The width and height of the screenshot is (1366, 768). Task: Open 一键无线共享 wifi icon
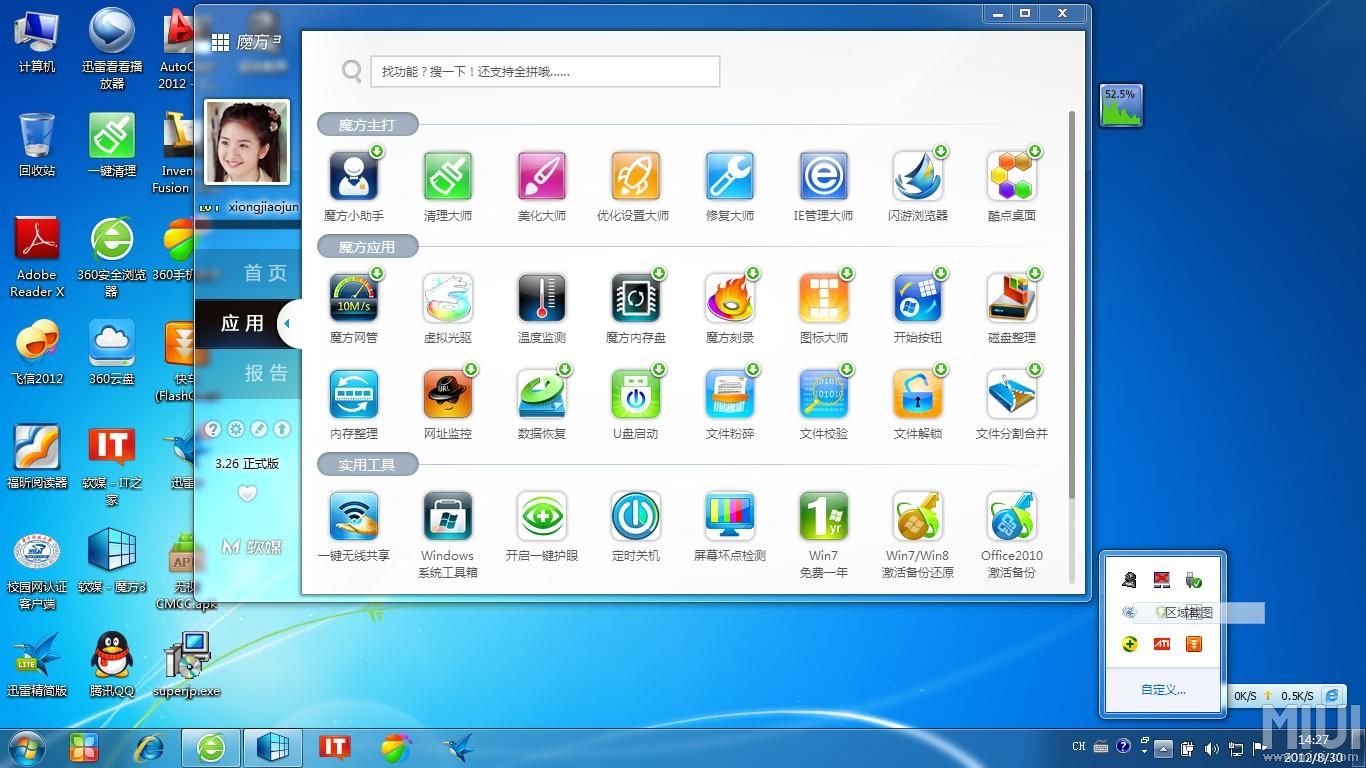(354, 516)
